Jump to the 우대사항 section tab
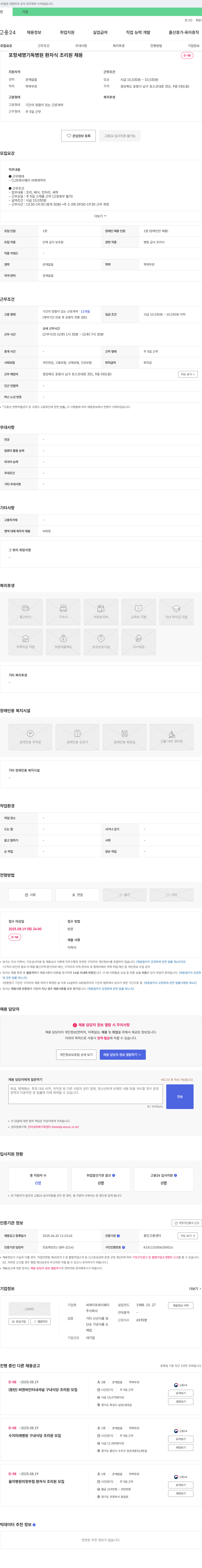This screenshot has height=1568, width=202. coord(81,46)
